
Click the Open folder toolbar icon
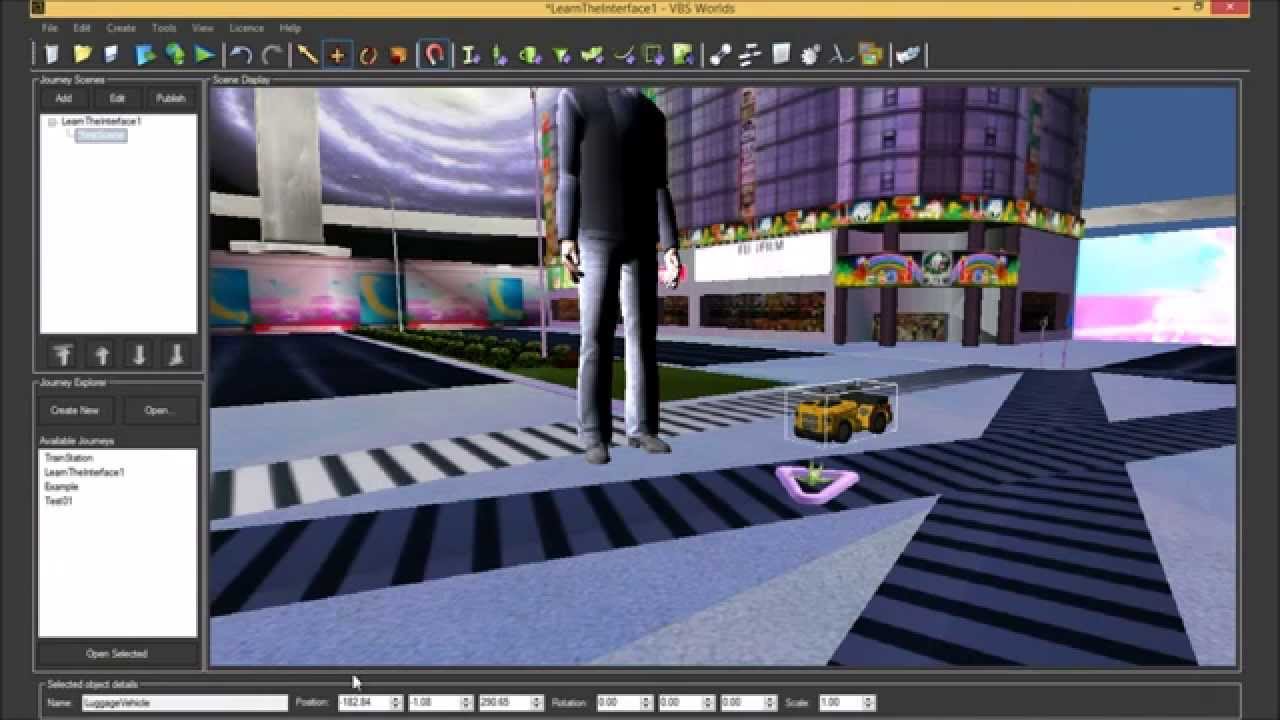click(x=82, y=54)
